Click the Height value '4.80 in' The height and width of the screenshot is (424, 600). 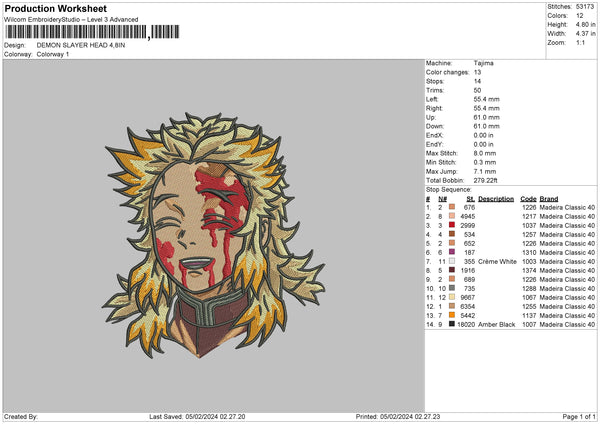click(x=585, y=24)
